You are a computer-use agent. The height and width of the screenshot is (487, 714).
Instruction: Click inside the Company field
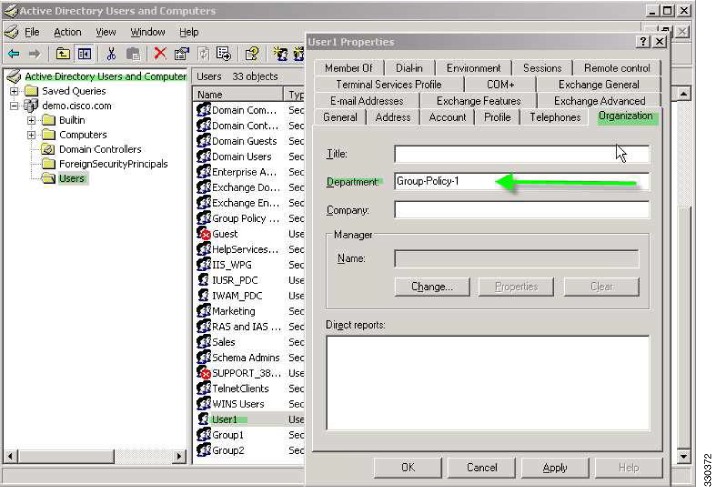pyautogui.click(x=521, y=210)
